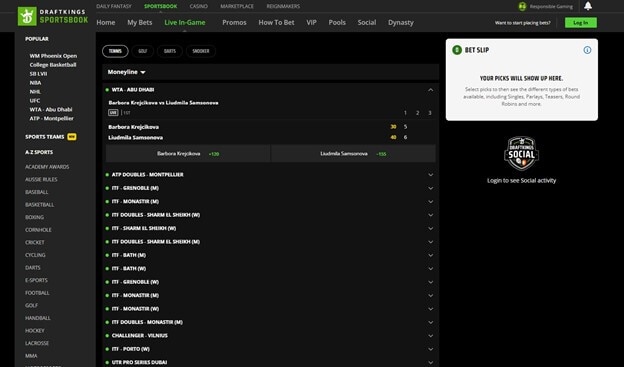Click the DraftKings Sportsbook logo
Screen dimensions: 624x367
click(x=53, y=16)
